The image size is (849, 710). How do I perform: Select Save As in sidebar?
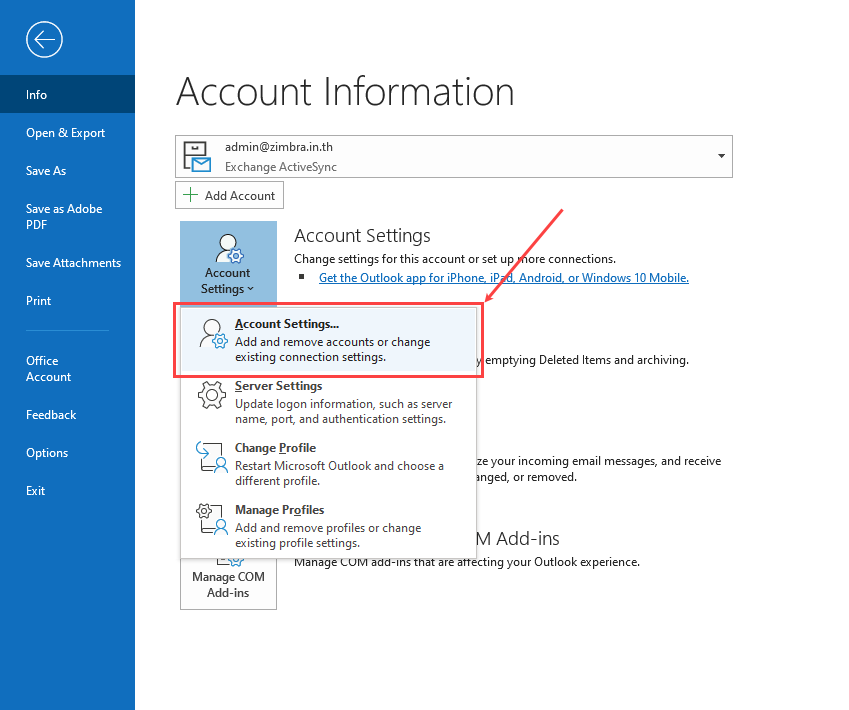point(46,171)
